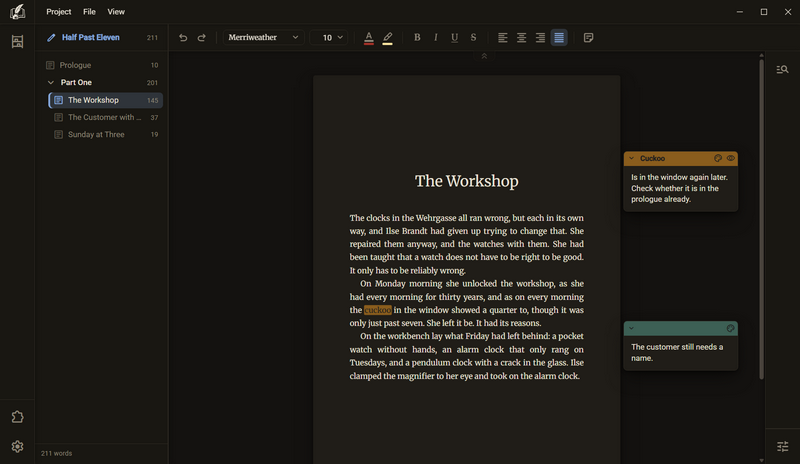This screenshot has height=464, width=800.
Task: Select The Workshop scene
Action: 106,100
